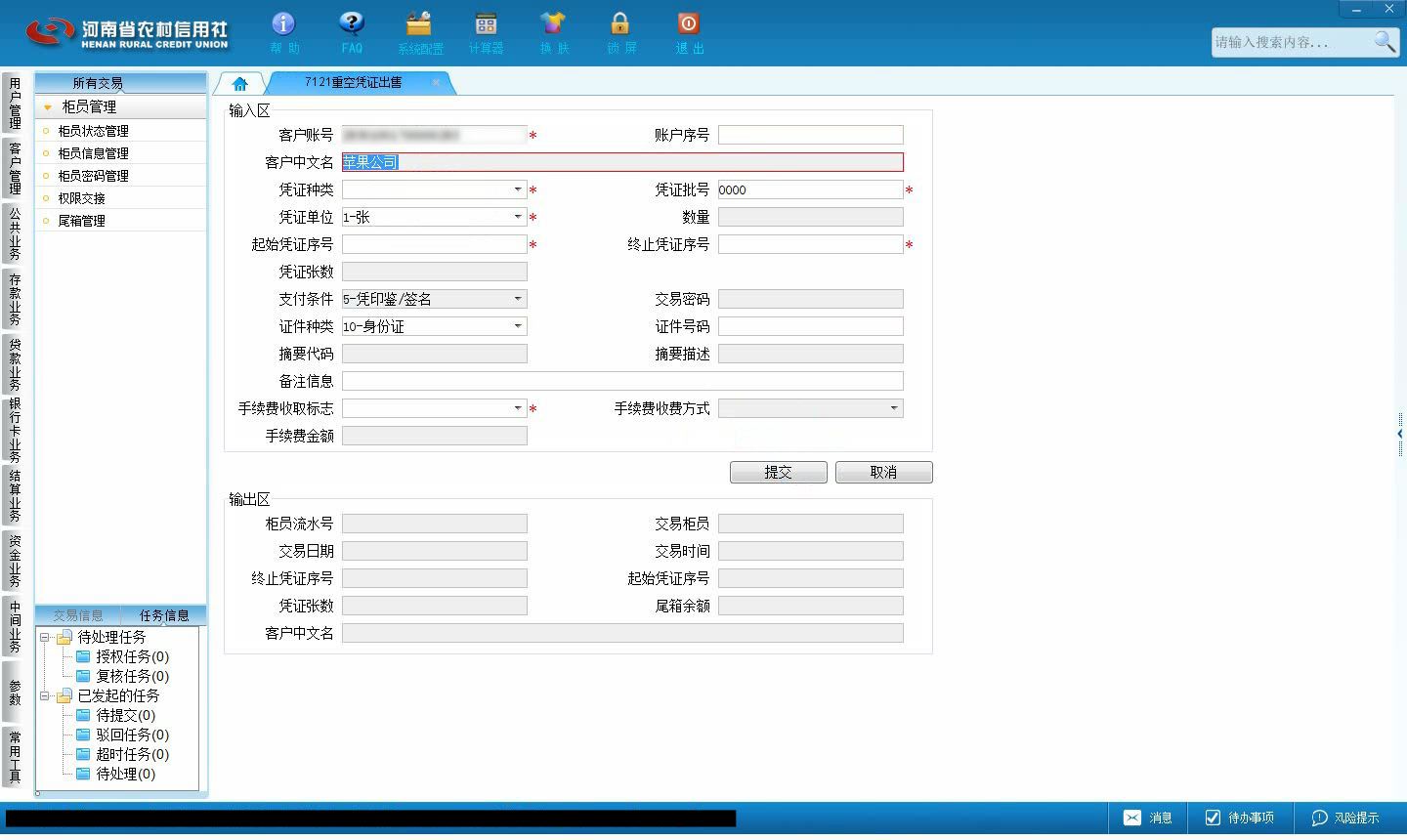Image resolution: width=1407 pixels, height=840 pixels.
Task: Open the 结算业务 side tab
Action: pyautogui.click(x=14, y=495)
